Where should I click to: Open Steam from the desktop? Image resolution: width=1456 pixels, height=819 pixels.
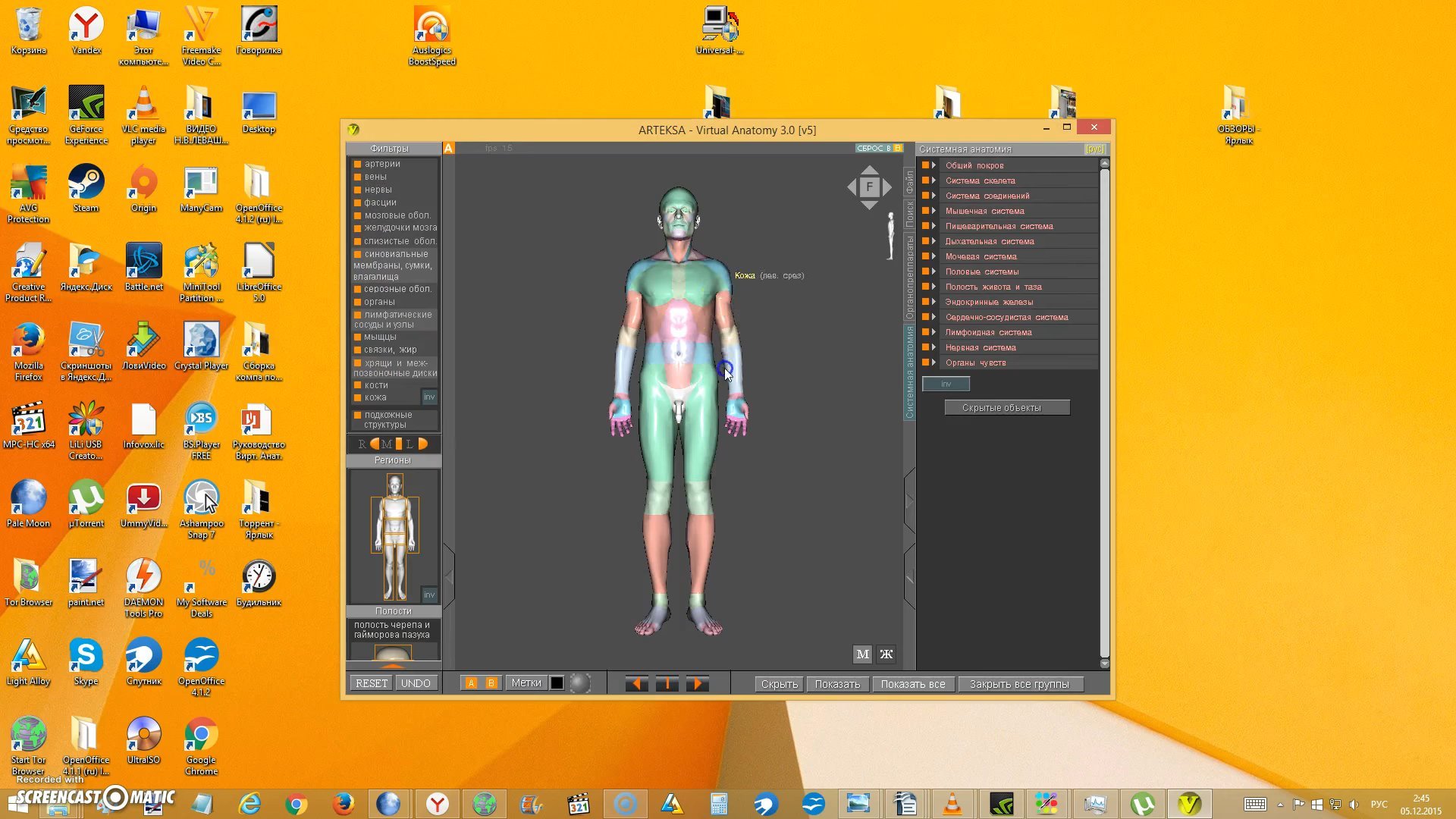pos(86,189)
